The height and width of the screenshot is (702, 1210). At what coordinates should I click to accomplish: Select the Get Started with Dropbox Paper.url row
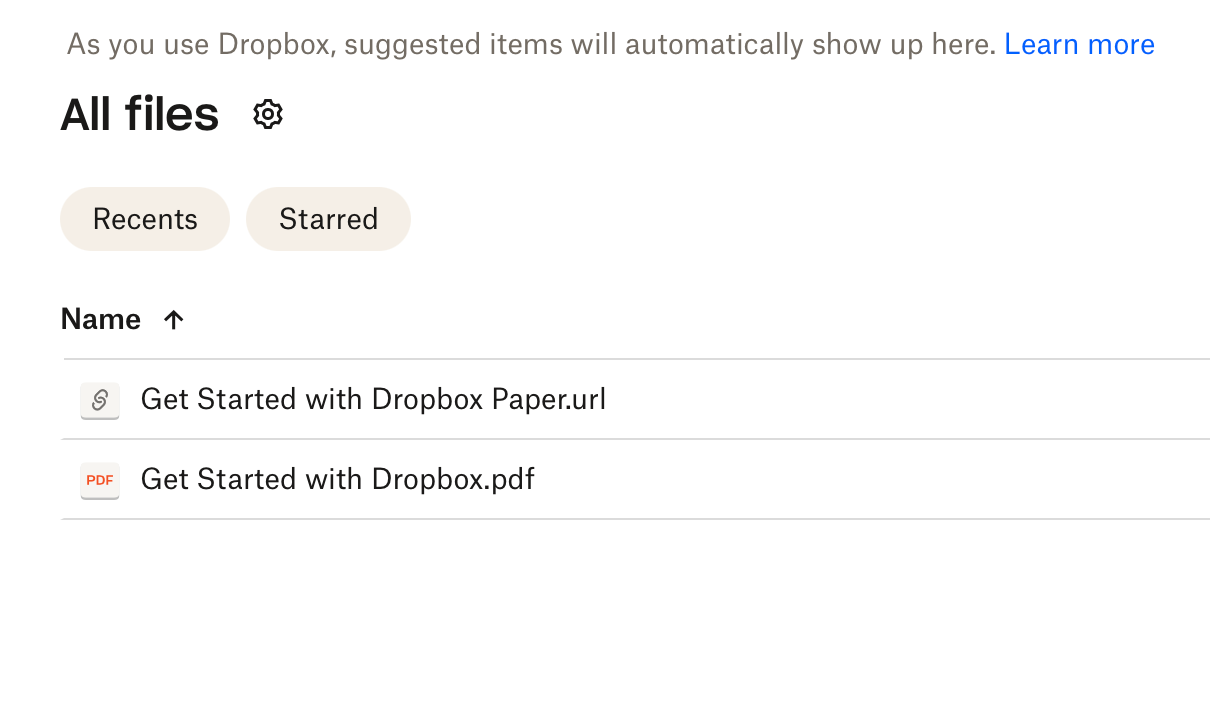click(x=374, y=399)
